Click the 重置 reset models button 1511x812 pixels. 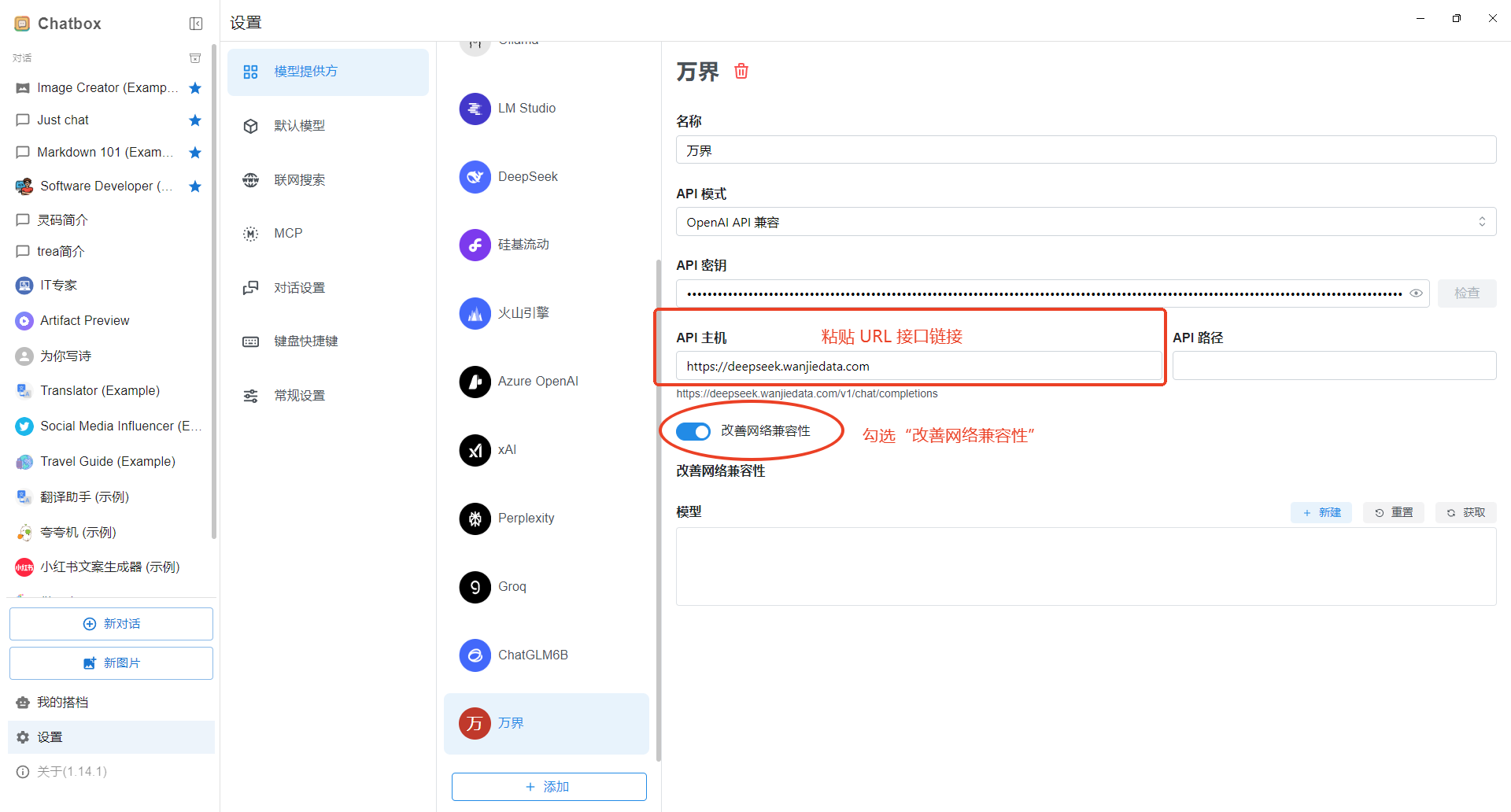click(1393, 512)
